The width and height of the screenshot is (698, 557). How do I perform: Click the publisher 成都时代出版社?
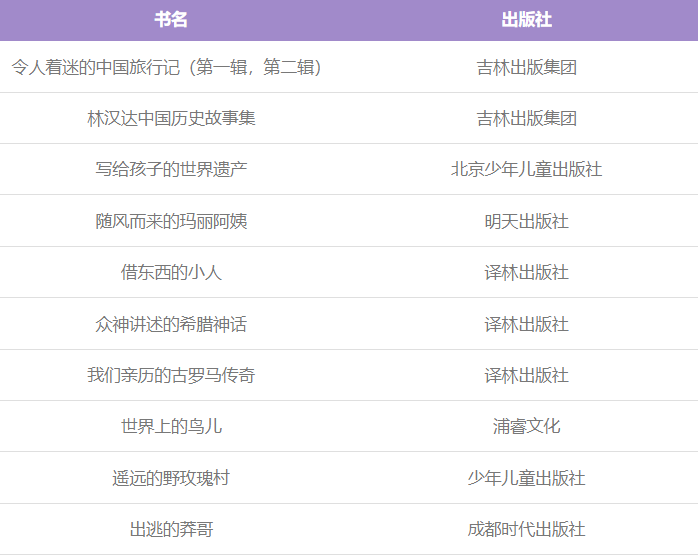point(527,529)
